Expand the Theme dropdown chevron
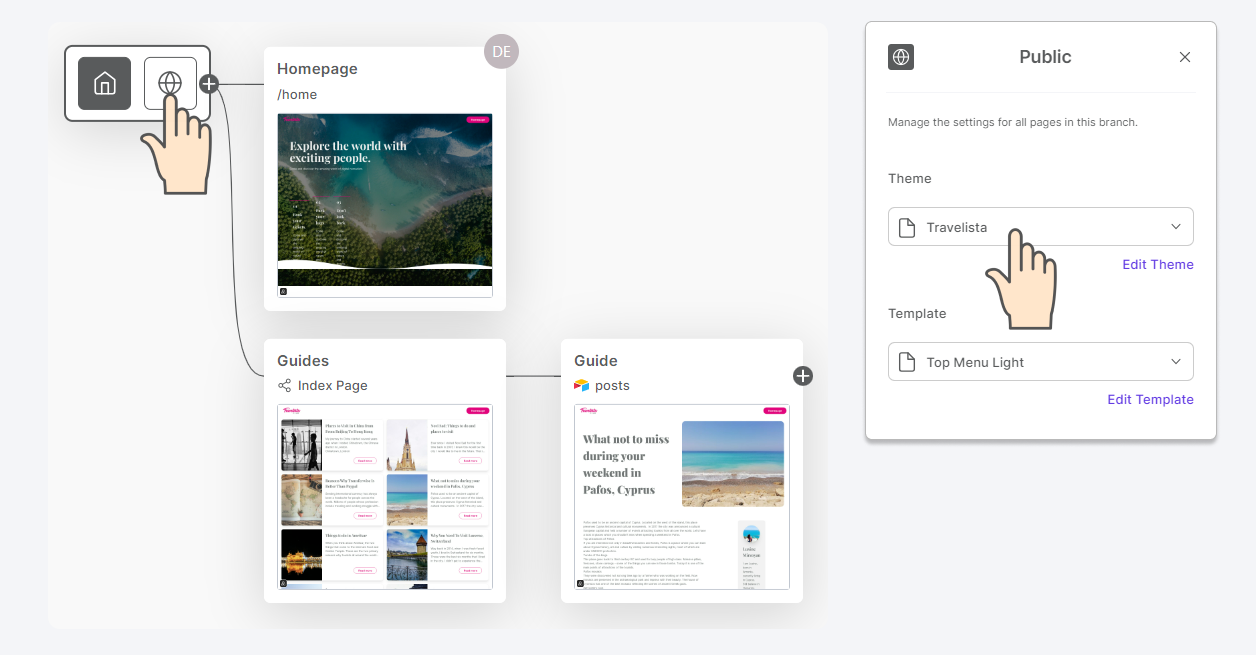 coord(1176,227)
